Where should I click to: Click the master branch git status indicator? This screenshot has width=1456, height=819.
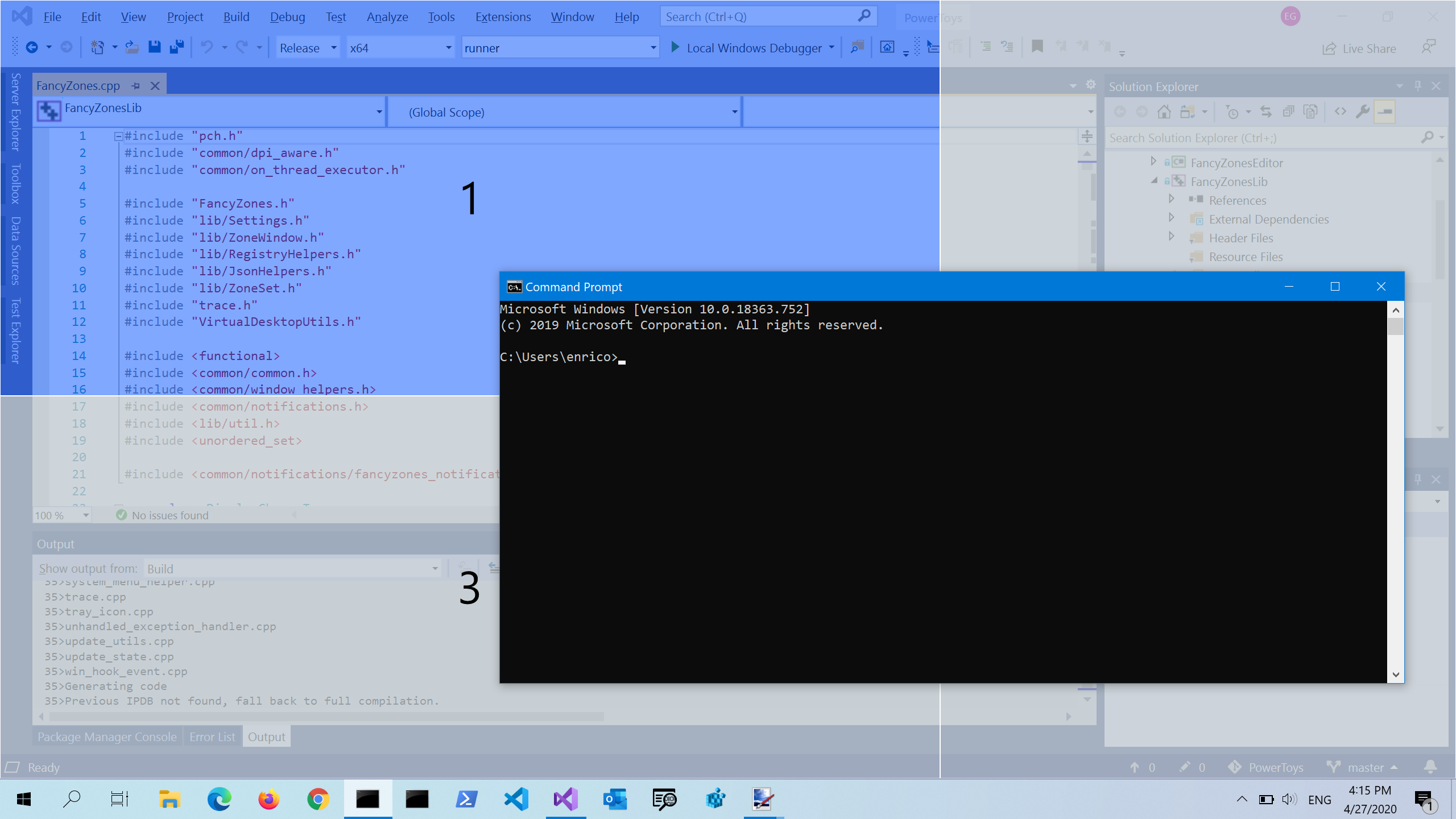point(1362,767)
